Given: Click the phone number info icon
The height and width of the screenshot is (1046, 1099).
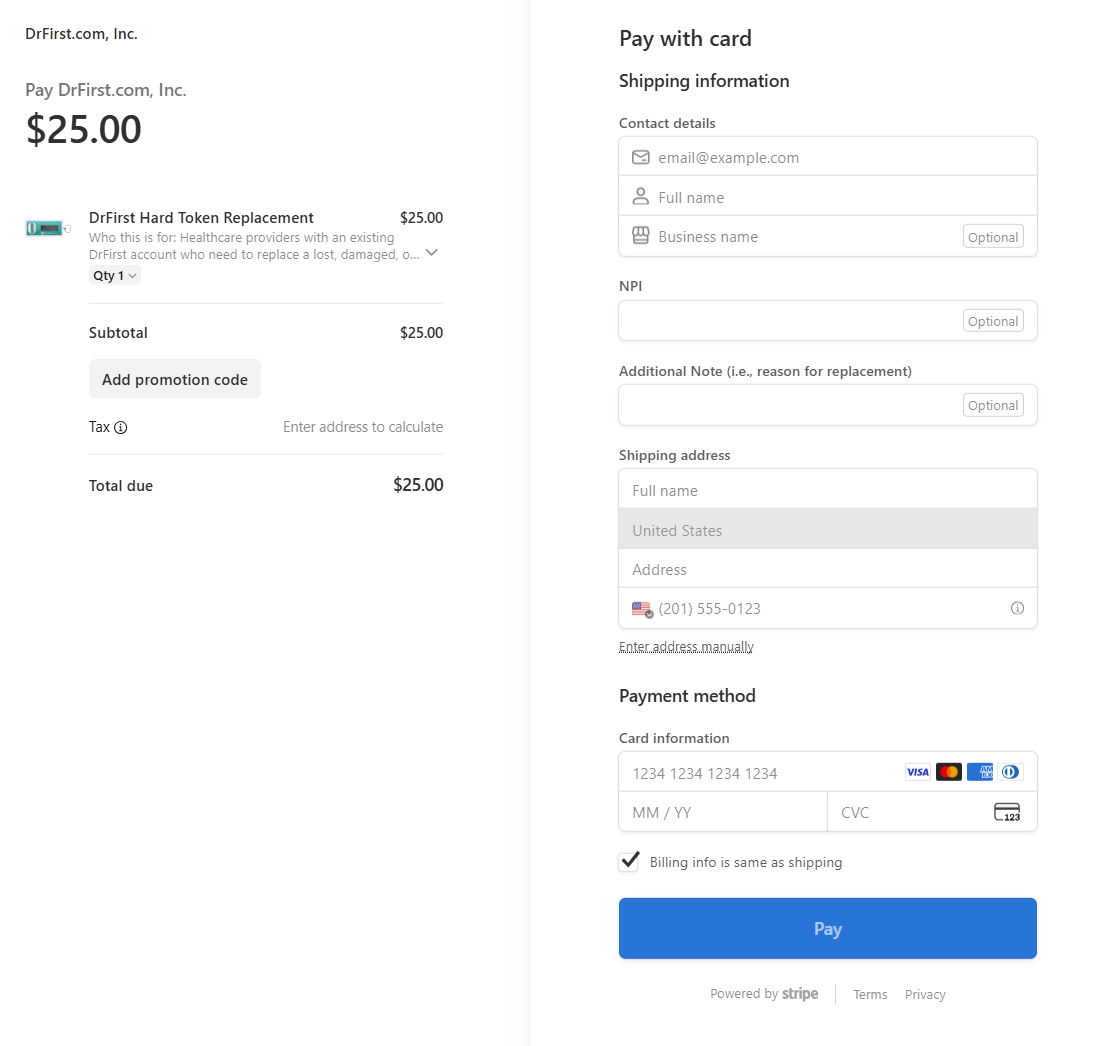Looking at the screenshot, I should tap(1017, 608).
